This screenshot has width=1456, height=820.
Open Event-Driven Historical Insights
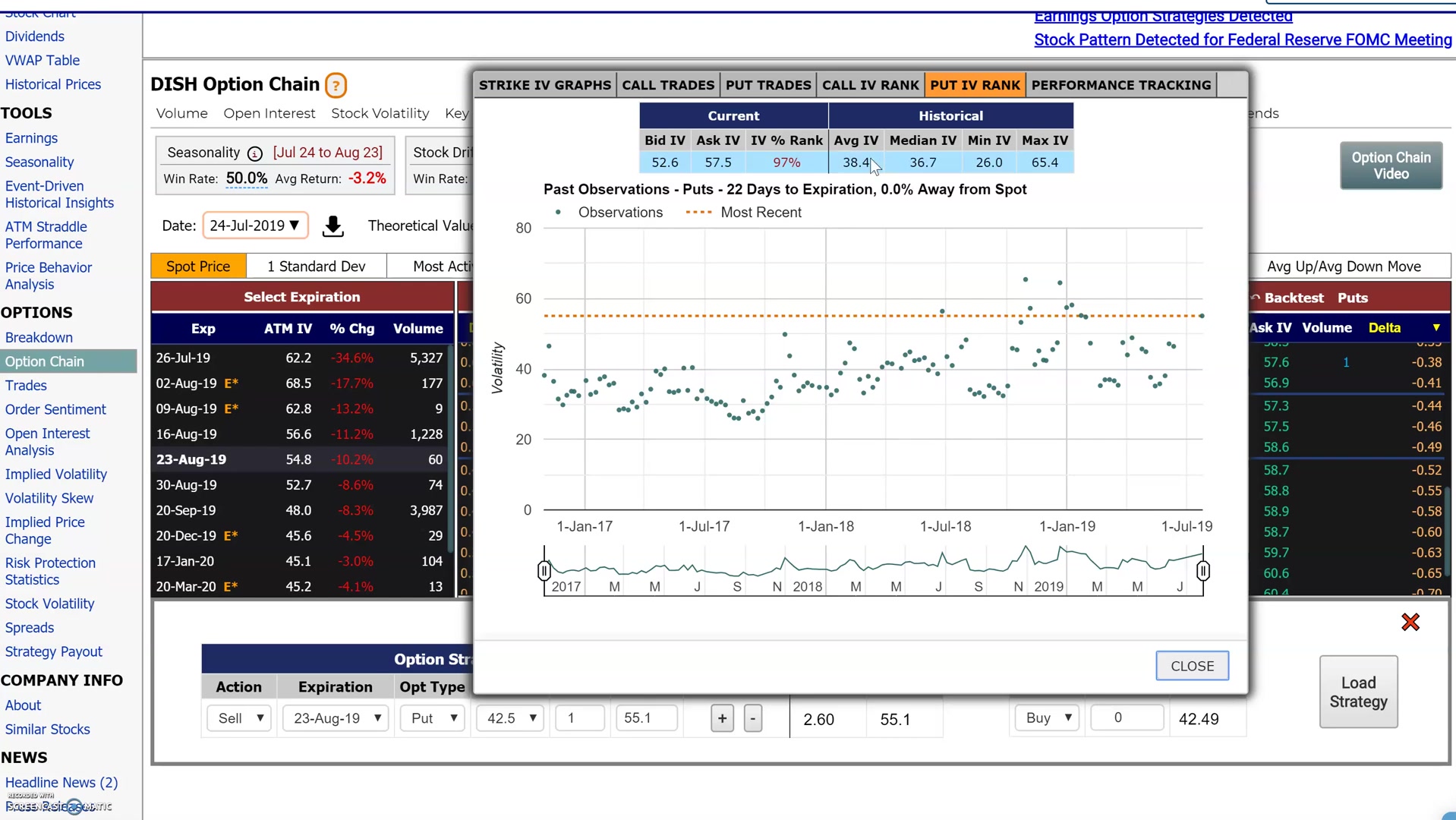(59, 194)
